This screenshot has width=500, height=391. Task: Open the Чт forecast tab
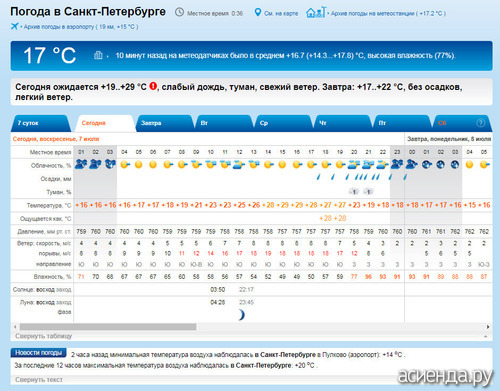point(343,123)
